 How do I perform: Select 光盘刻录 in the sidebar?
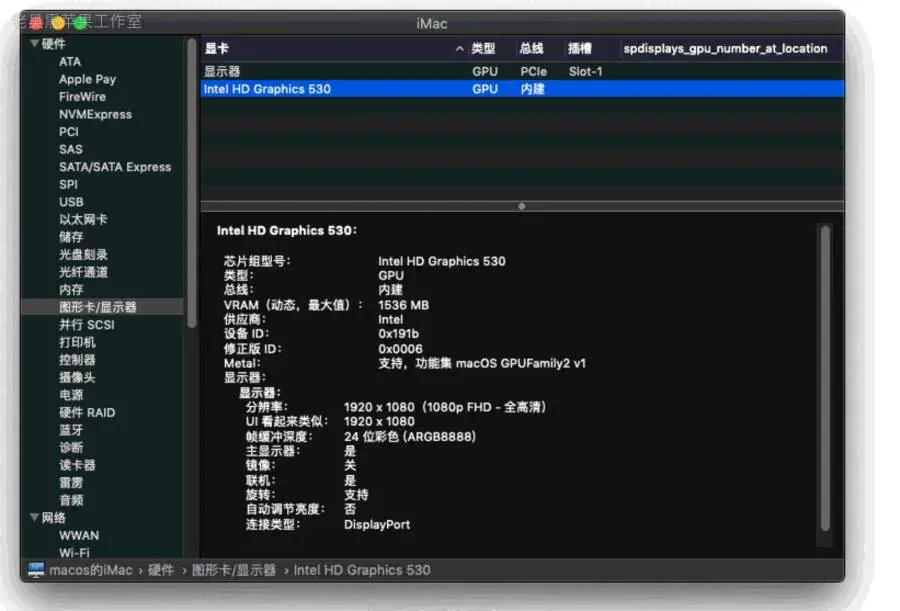coord(83,254)
